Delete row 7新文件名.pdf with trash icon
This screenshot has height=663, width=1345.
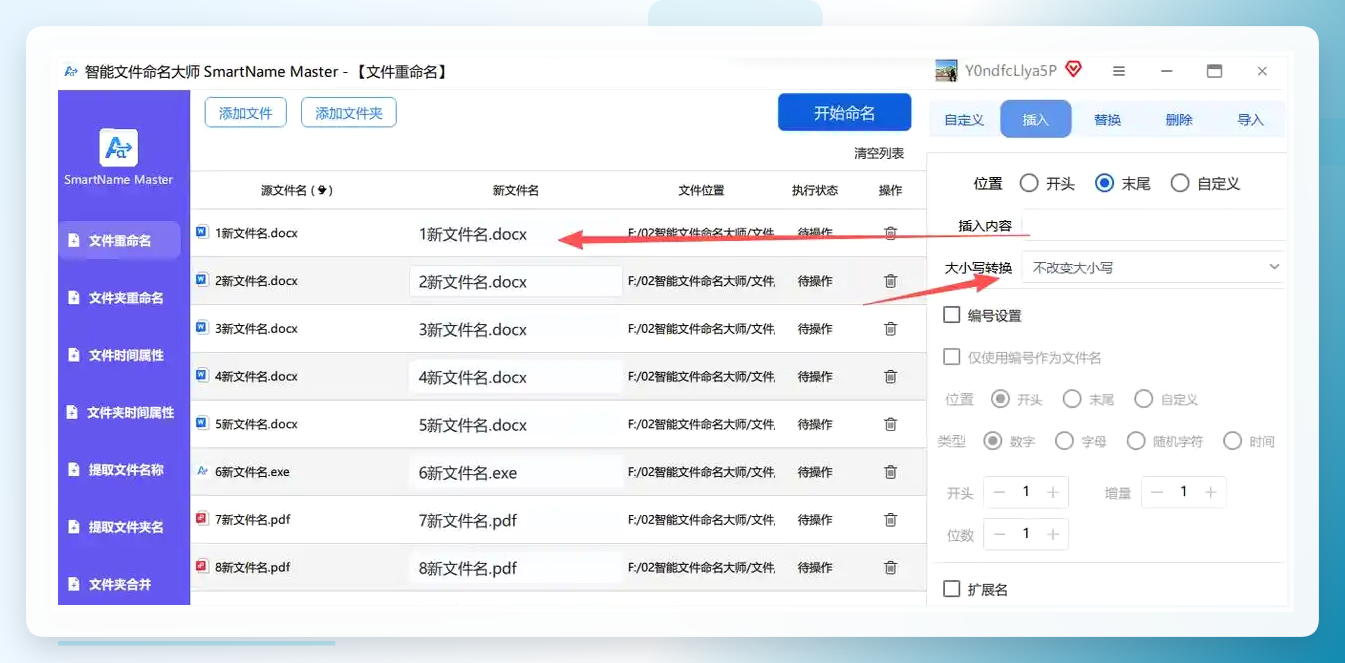[890, 520]
